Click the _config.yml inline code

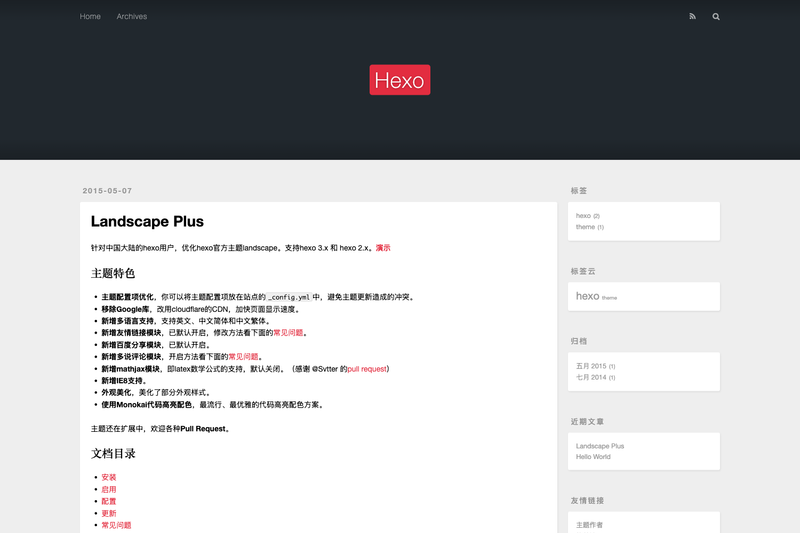tap(289, 297)
